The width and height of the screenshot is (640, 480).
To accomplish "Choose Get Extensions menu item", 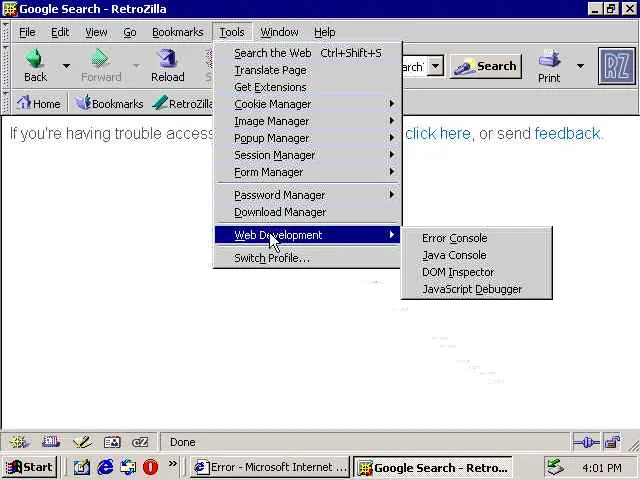I will coord(308,87).
